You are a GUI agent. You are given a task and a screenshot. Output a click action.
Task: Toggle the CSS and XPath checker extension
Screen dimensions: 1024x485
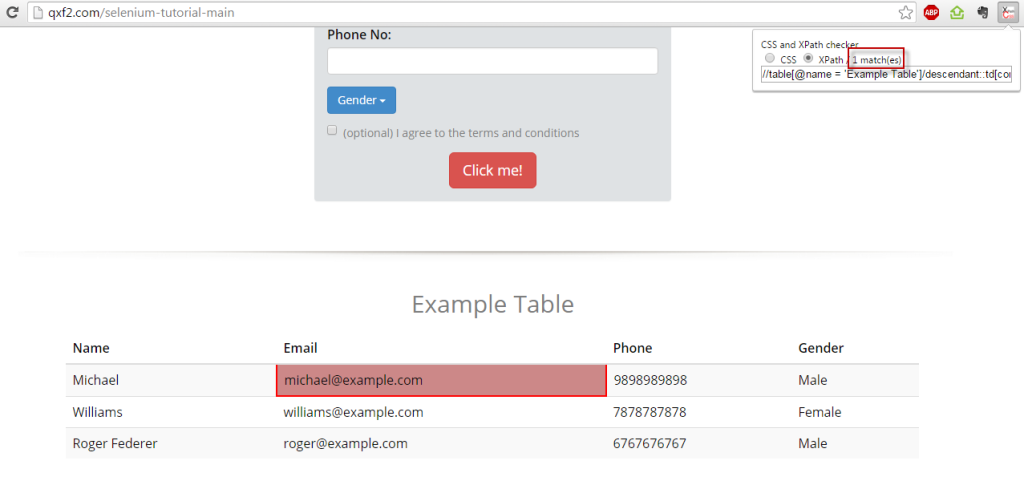tap(1008, 13)
